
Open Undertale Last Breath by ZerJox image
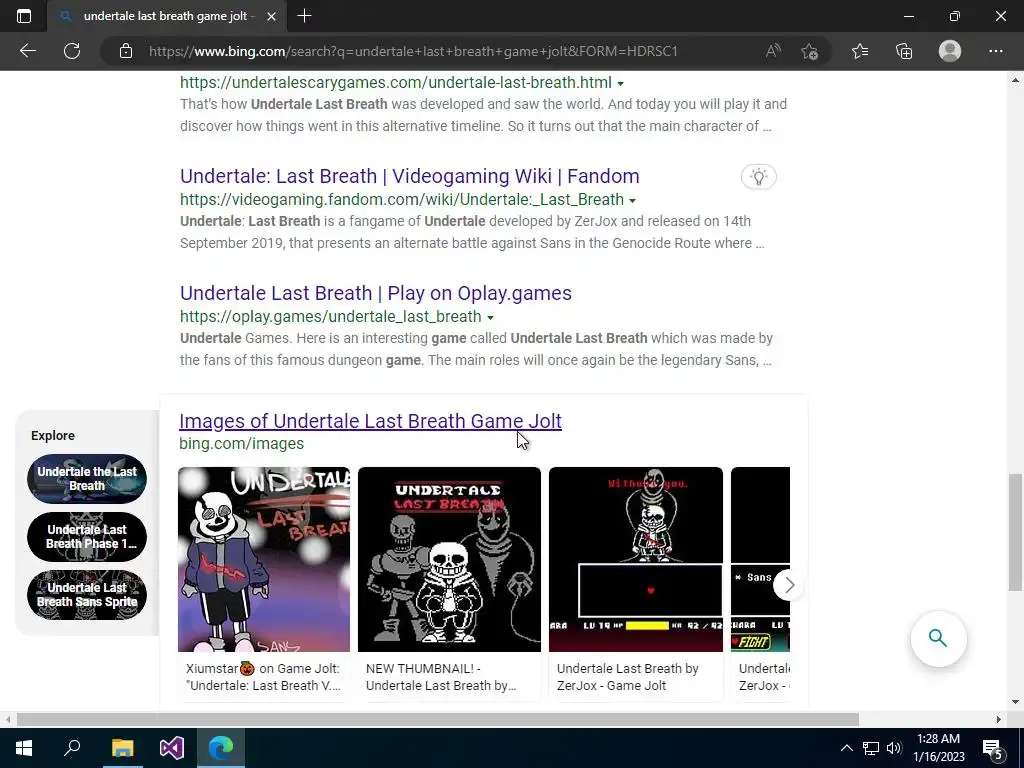pos(636,559)
